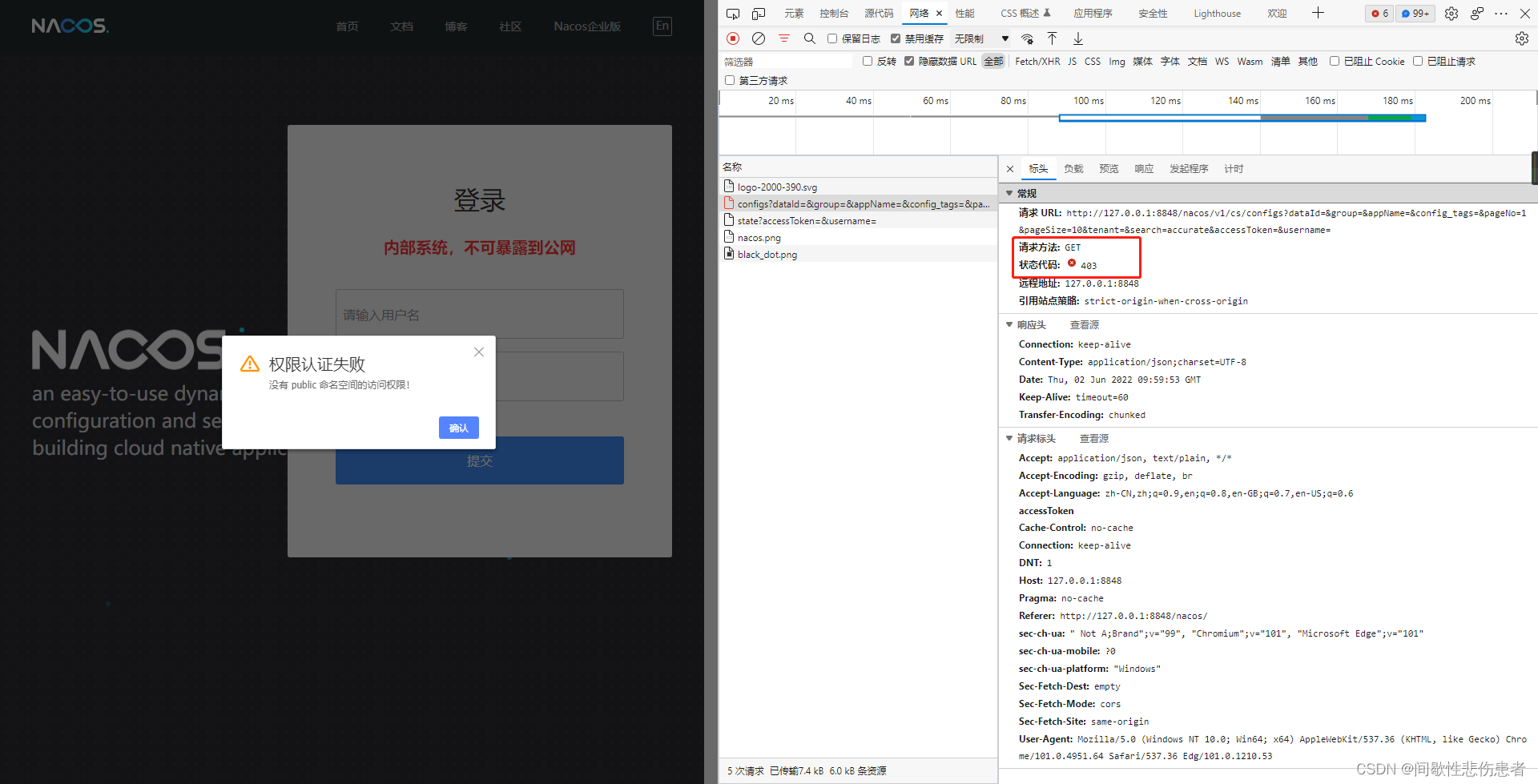This screenshot has width=1538, height=784.
Task: Collapse the 响应头 section
Action: point(1009,324)
